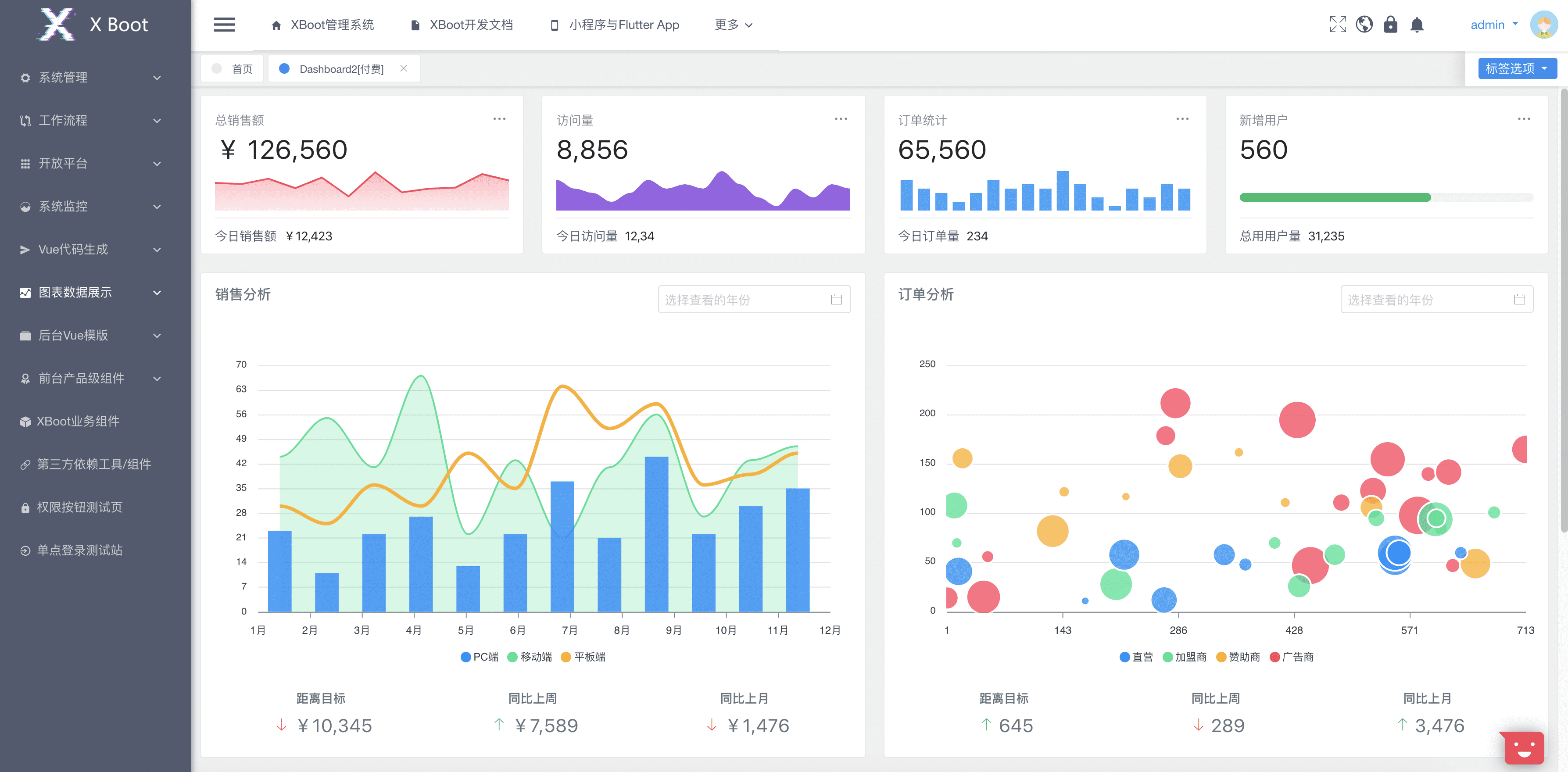1568x772 pixels.
Task: Click the hamburger menu collapse icon
Action: click(x=224, y=25)
